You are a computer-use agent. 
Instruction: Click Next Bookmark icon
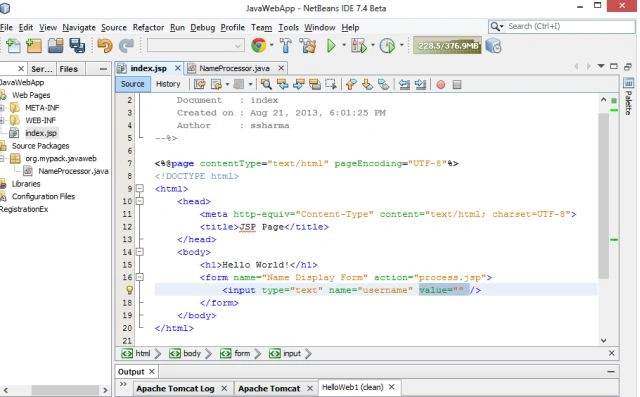367,84
